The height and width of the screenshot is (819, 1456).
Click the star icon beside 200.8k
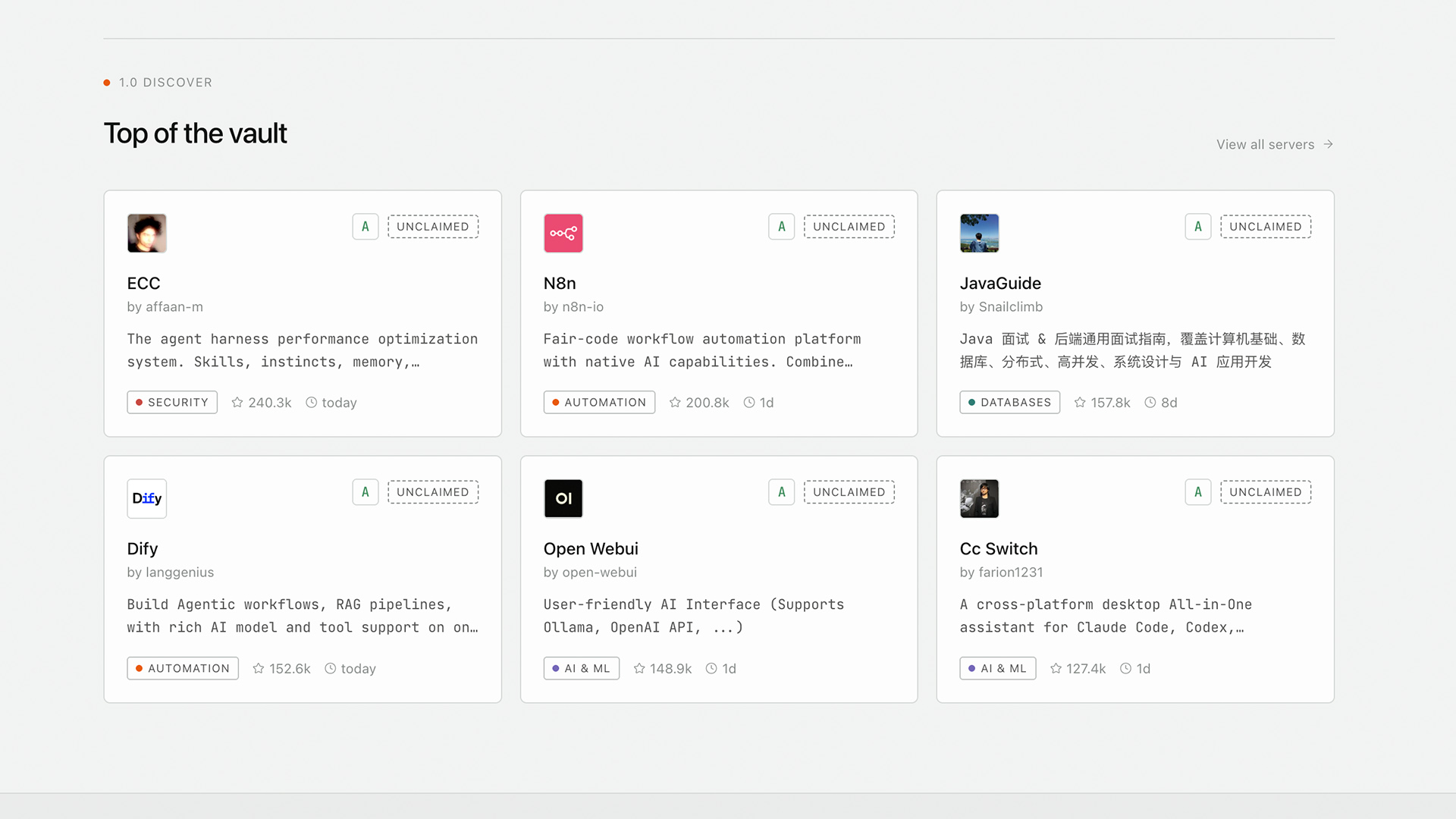675,403
